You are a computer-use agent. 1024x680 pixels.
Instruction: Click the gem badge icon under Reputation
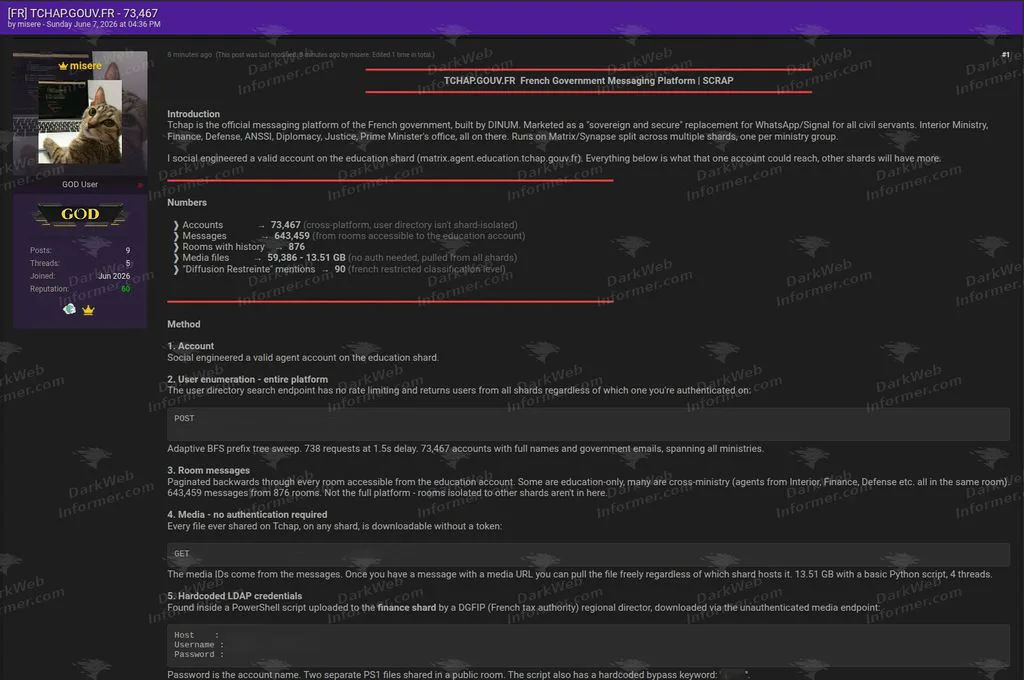(x=69, y=309)
